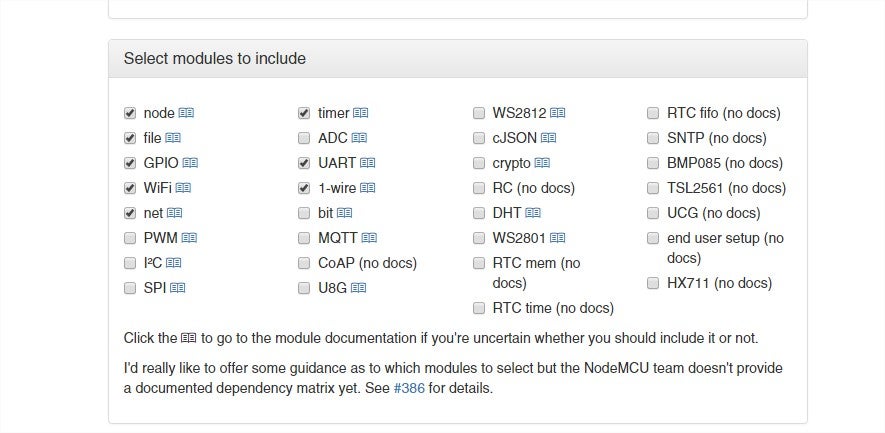Enable the ADC module checkbox

[304, 138]
